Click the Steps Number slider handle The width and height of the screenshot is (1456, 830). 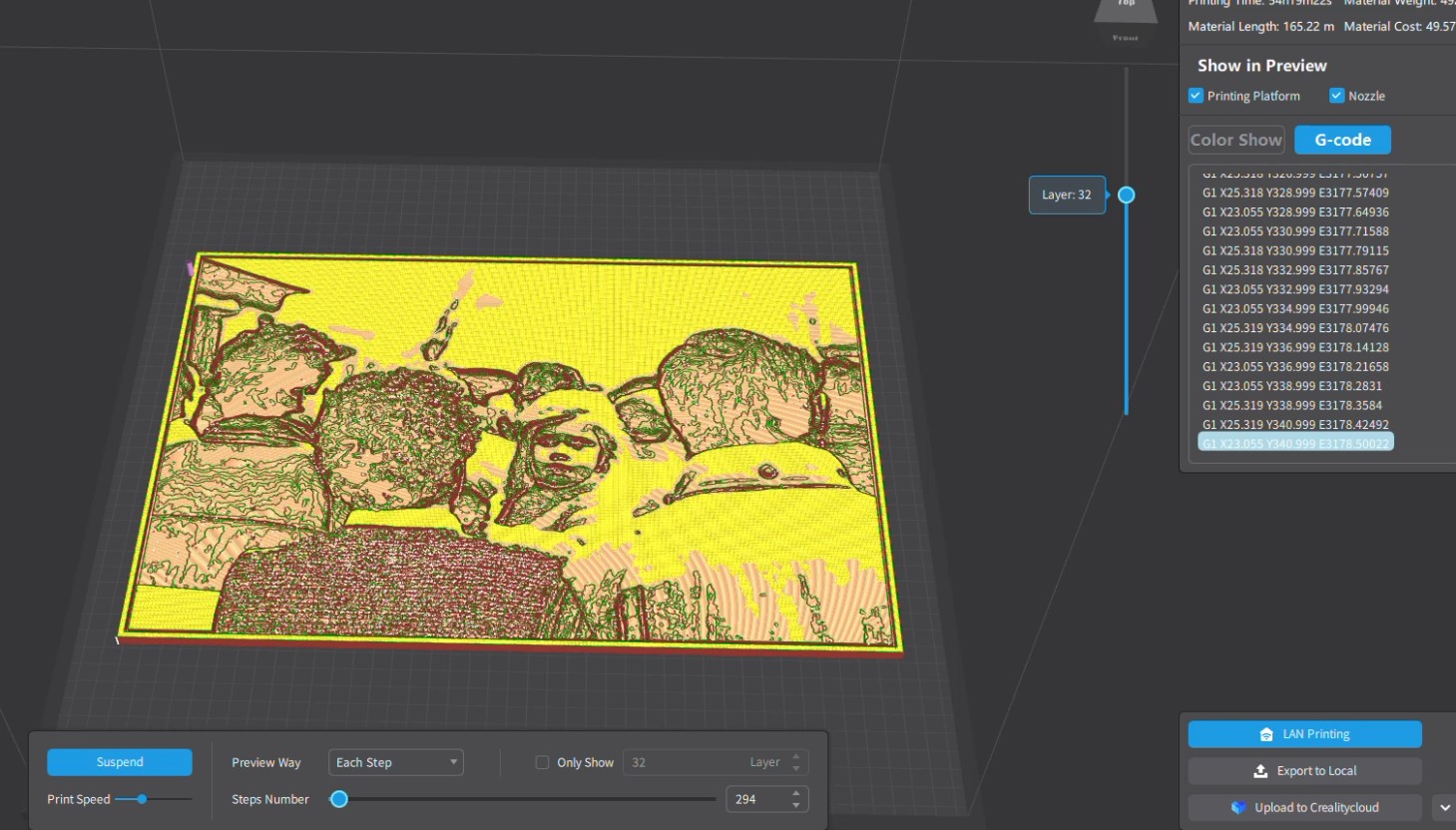pyautogui.click(x=339, y=799)
